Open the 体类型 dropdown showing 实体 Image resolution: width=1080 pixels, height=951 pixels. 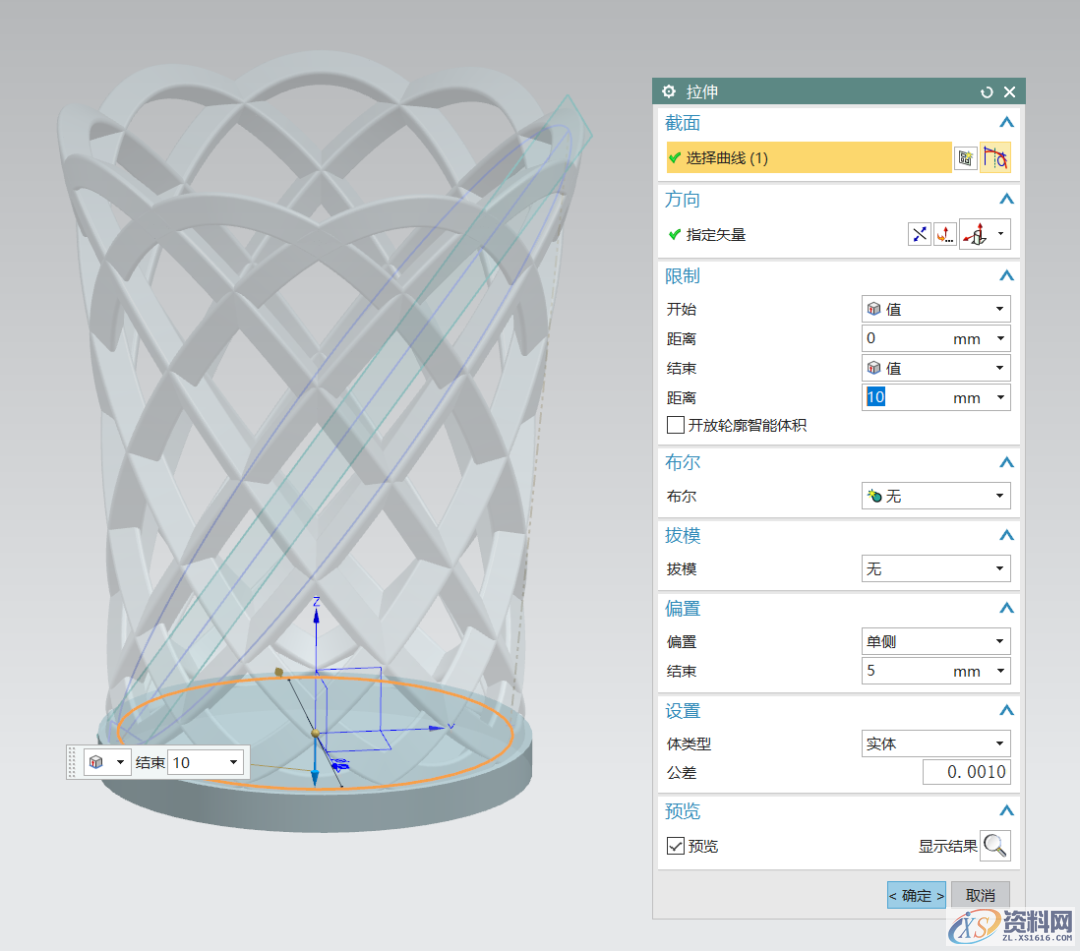tap(936, 744)
